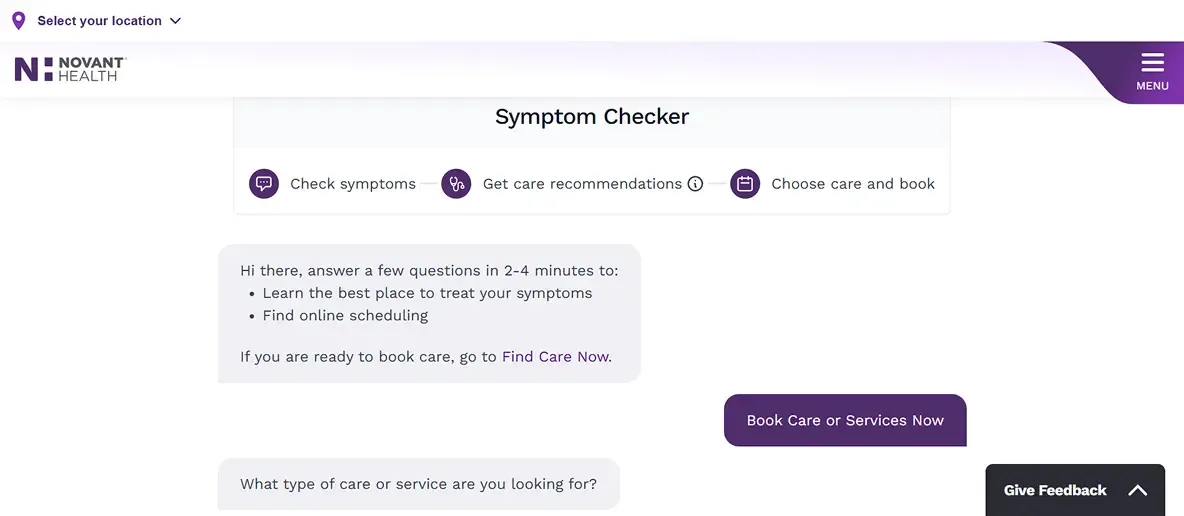The height and width of the screenshot is (516, 1184).
Task: Show info about care recommendations
Action: (x=695, y=184)
